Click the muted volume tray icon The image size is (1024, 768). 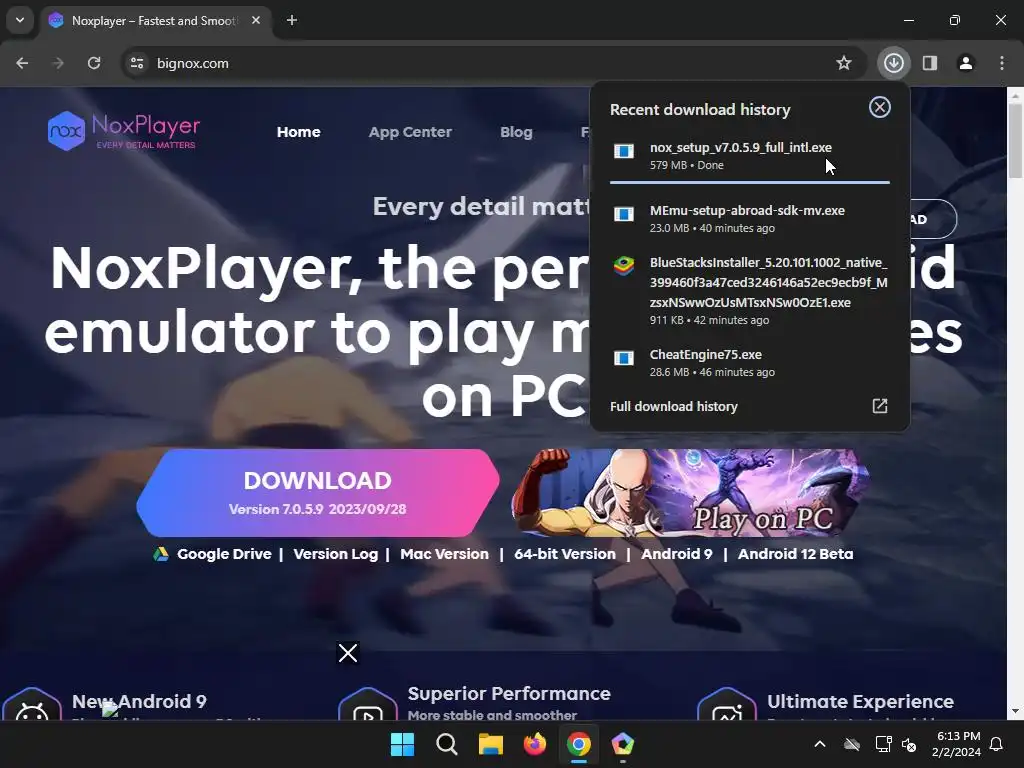pyautogui.click(x=909, y=744)
